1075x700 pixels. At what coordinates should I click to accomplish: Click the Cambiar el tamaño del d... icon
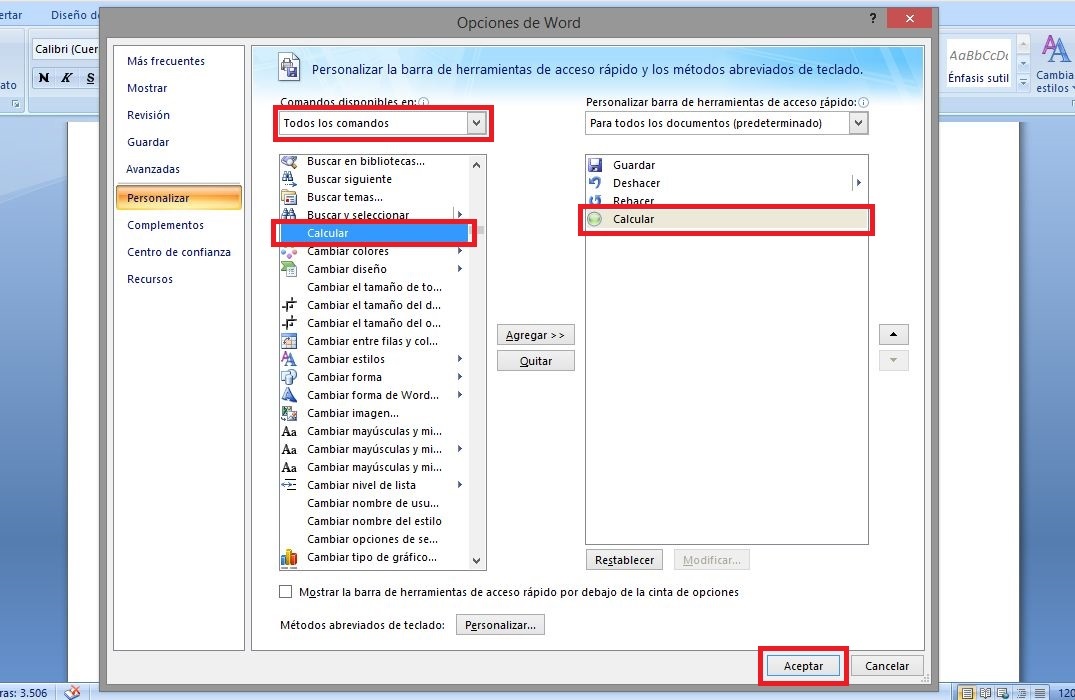pos(289,305)
